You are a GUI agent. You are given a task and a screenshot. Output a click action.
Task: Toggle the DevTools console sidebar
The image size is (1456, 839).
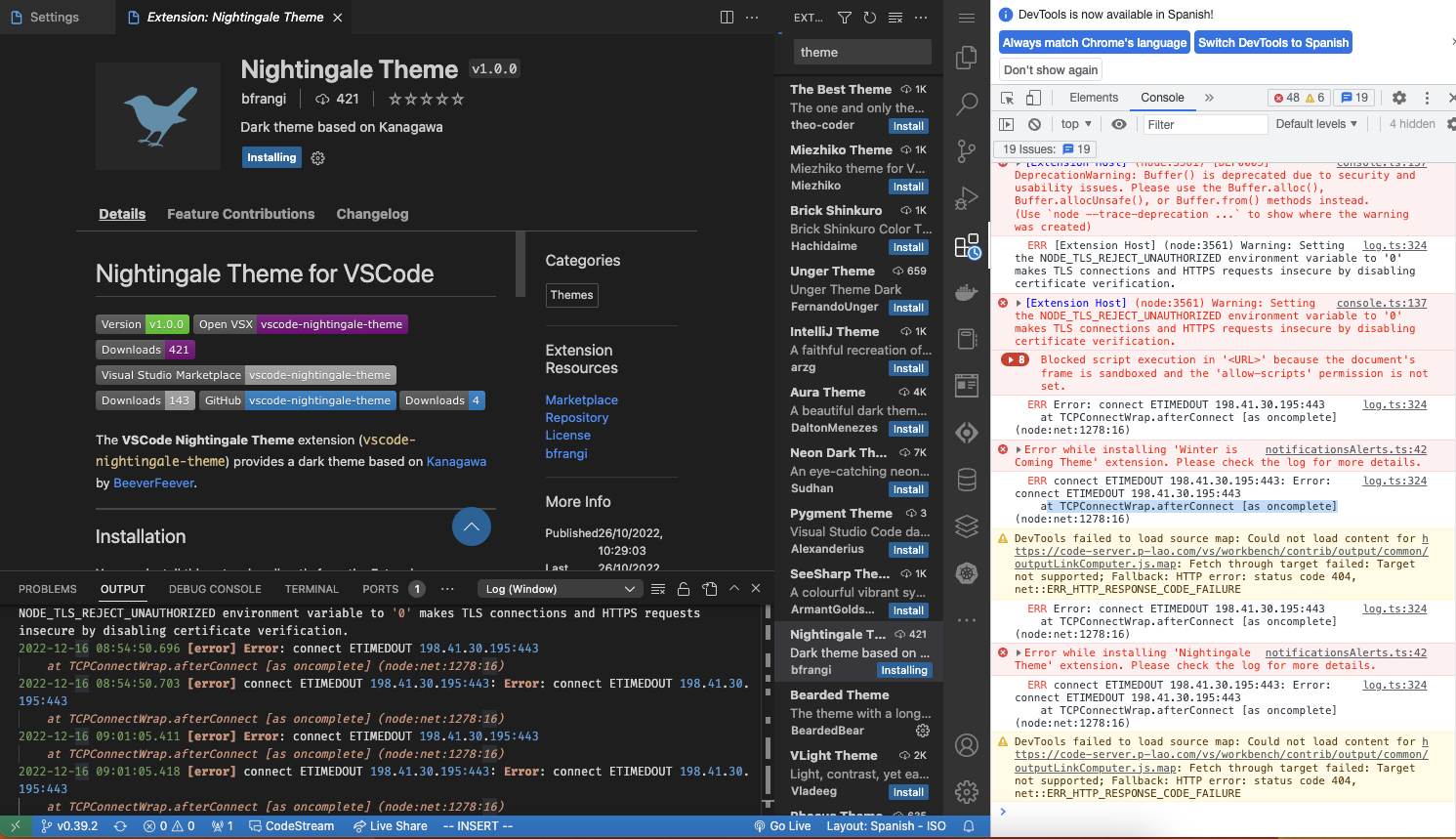(1007, 124)
